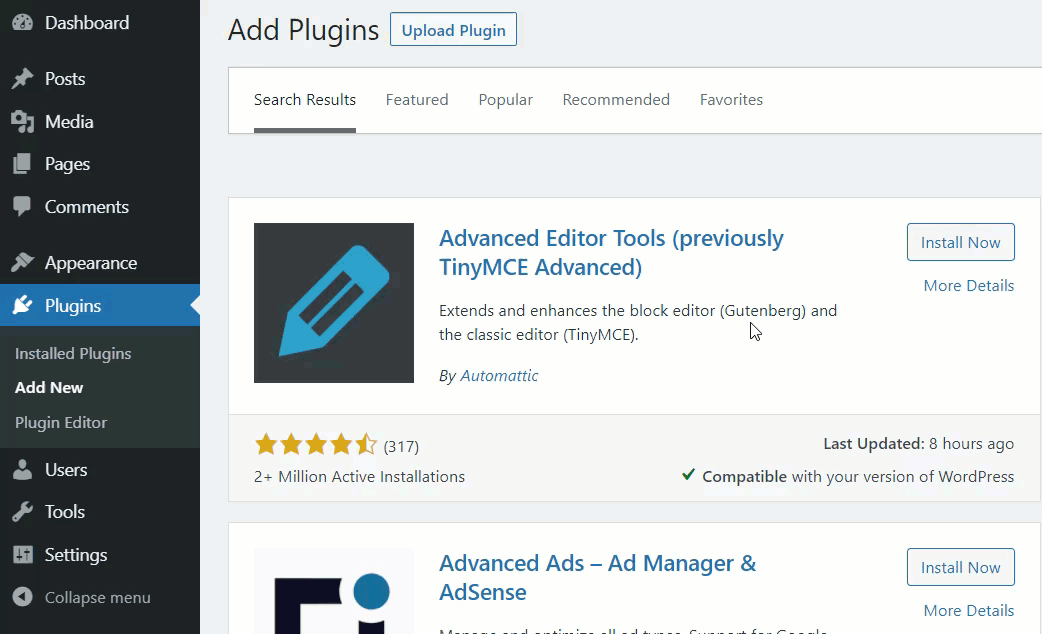The height and width of the screenshot is (634, 1042).
Task: Click the Users person icon
Action: [22, 469]
